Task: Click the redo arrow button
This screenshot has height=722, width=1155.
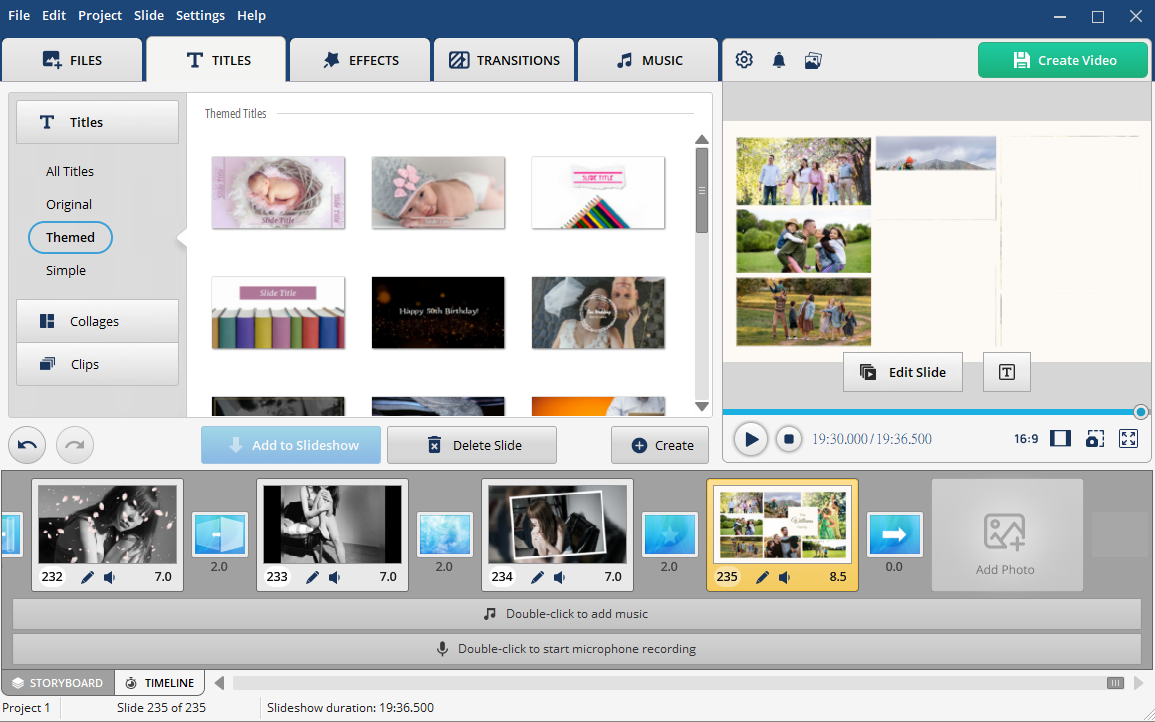Action: pos(75,445)
